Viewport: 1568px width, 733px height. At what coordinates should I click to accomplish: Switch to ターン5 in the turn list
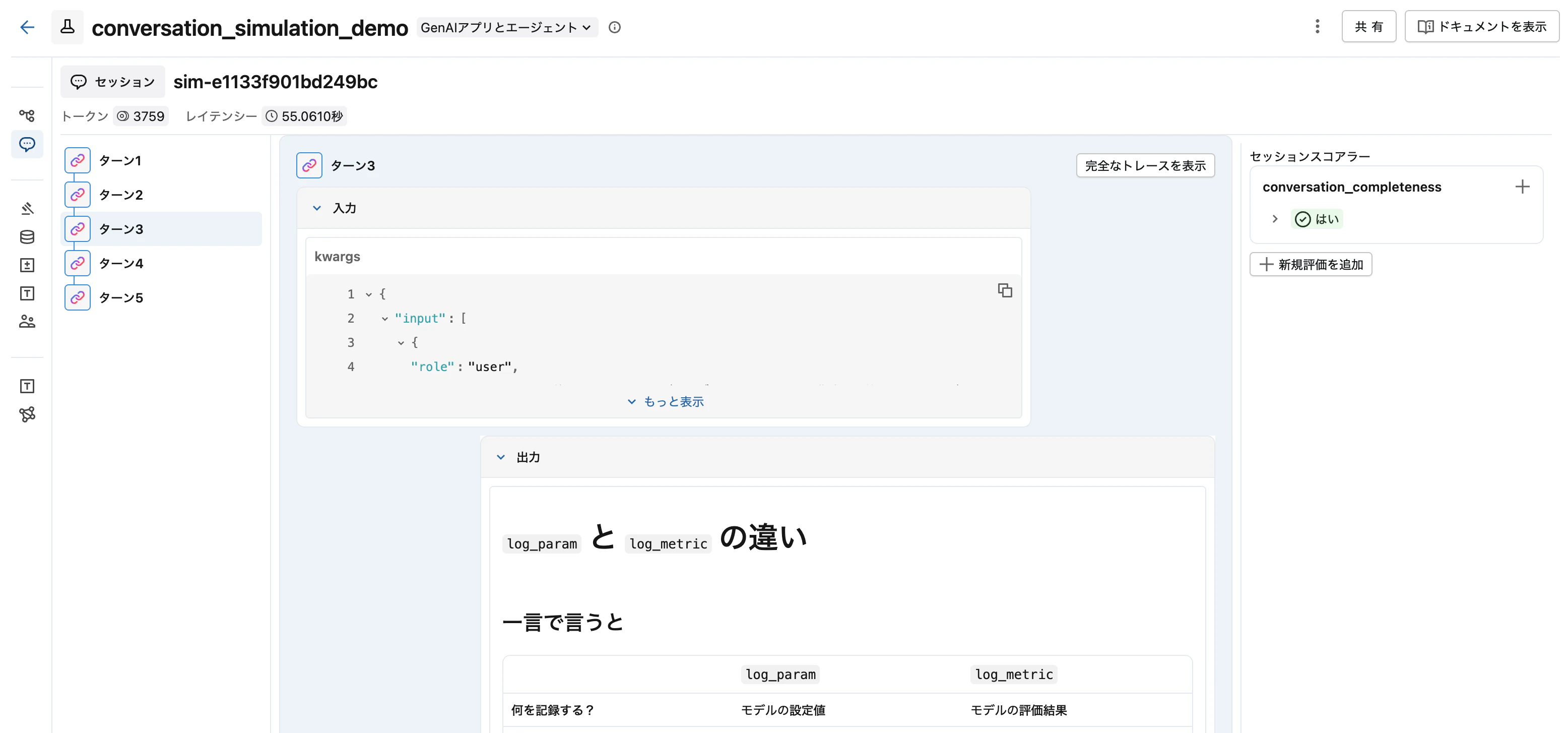coord(121,297)
